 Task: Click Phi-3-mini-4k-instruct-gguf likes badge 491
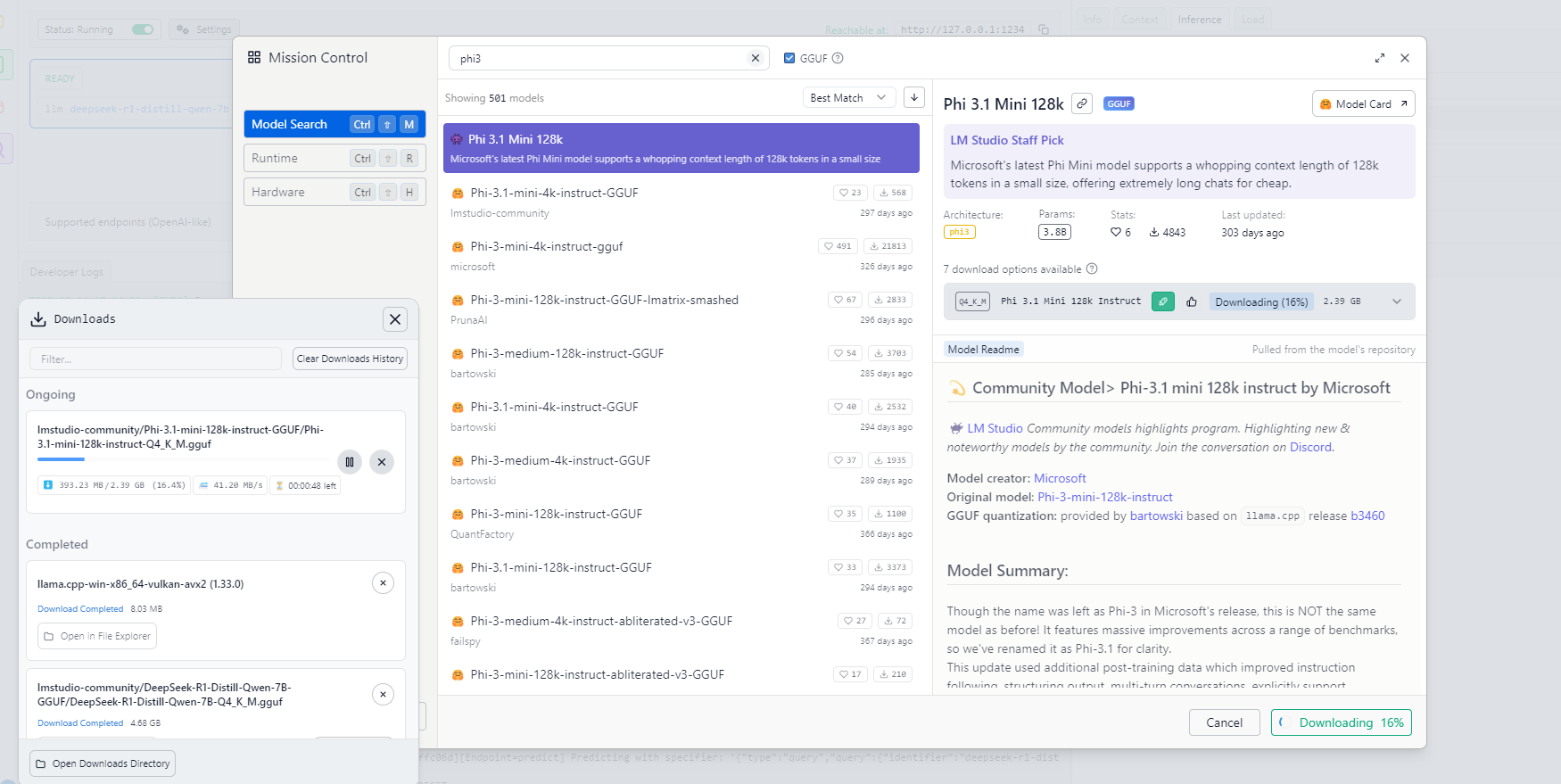point(838,246)
